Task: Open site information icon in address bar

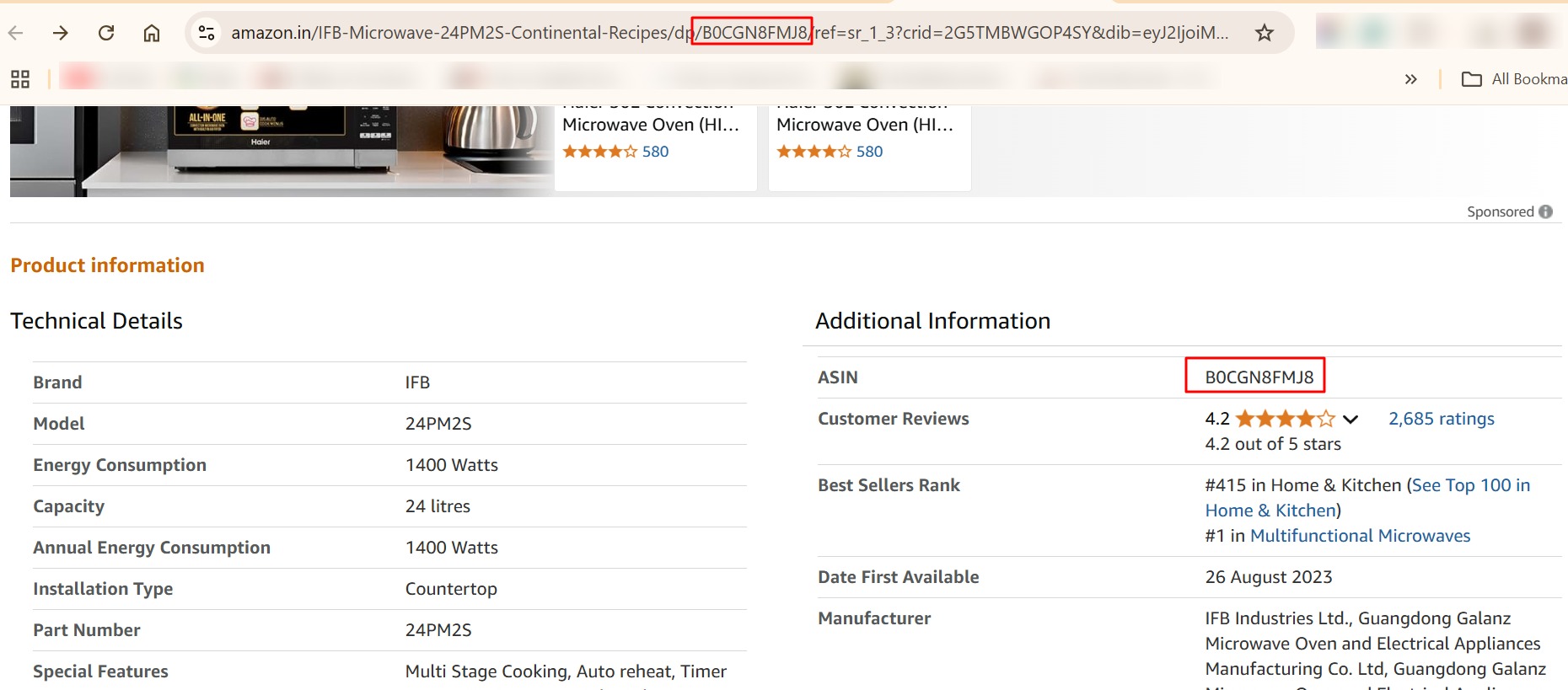Action: coord(207,33)
